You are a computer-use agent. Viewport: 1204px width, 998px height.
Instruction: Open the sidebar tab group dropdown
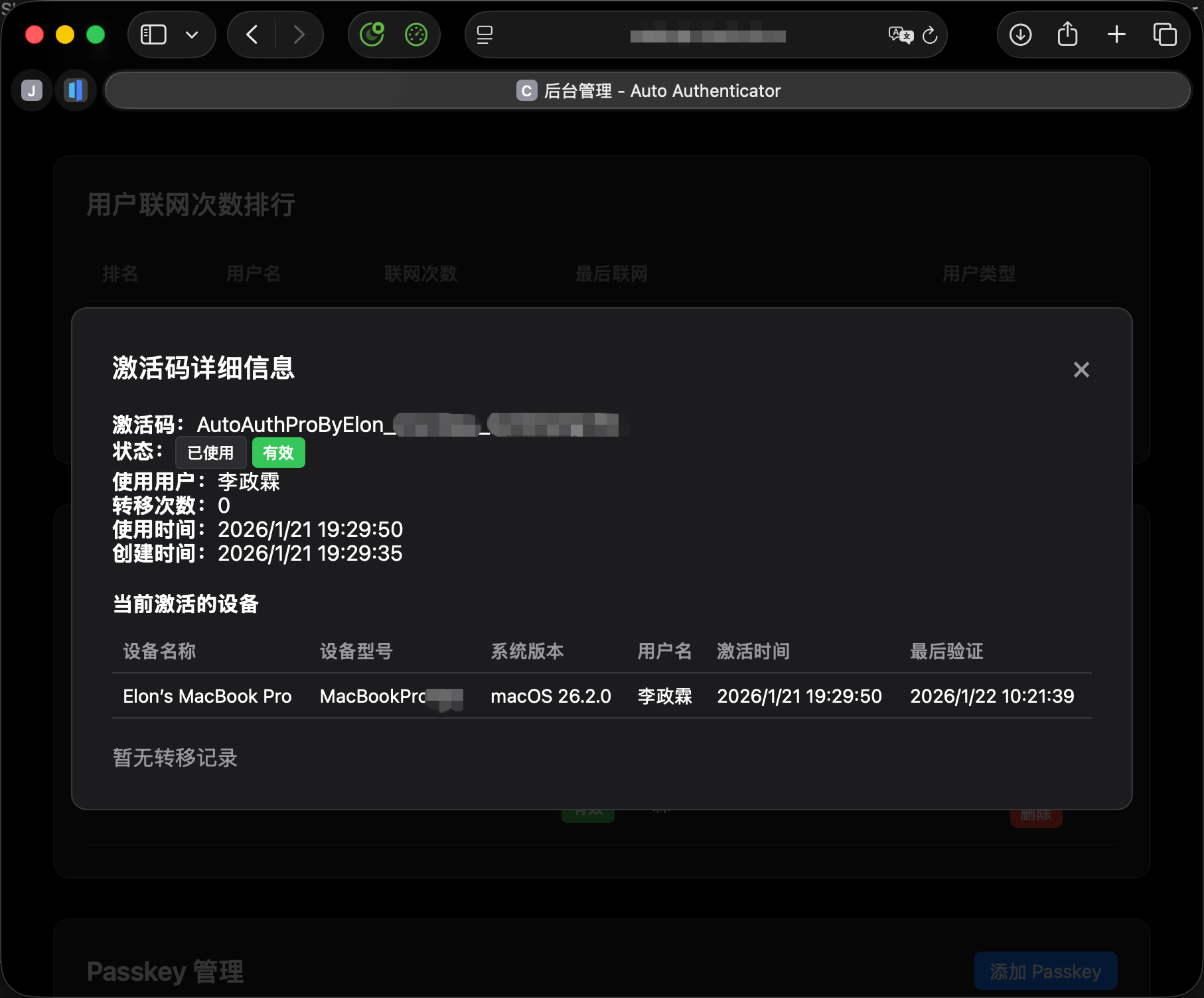click(192, 35)
